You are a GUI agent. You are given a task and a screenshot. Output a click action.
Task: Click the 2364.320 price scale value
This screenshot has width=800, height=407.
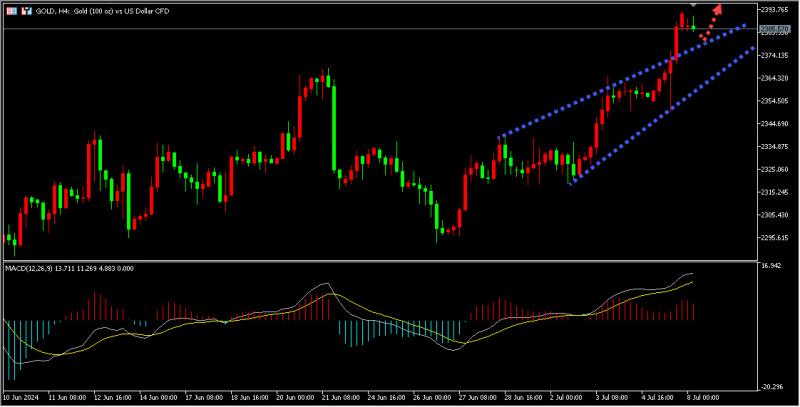tap(776, 78)
